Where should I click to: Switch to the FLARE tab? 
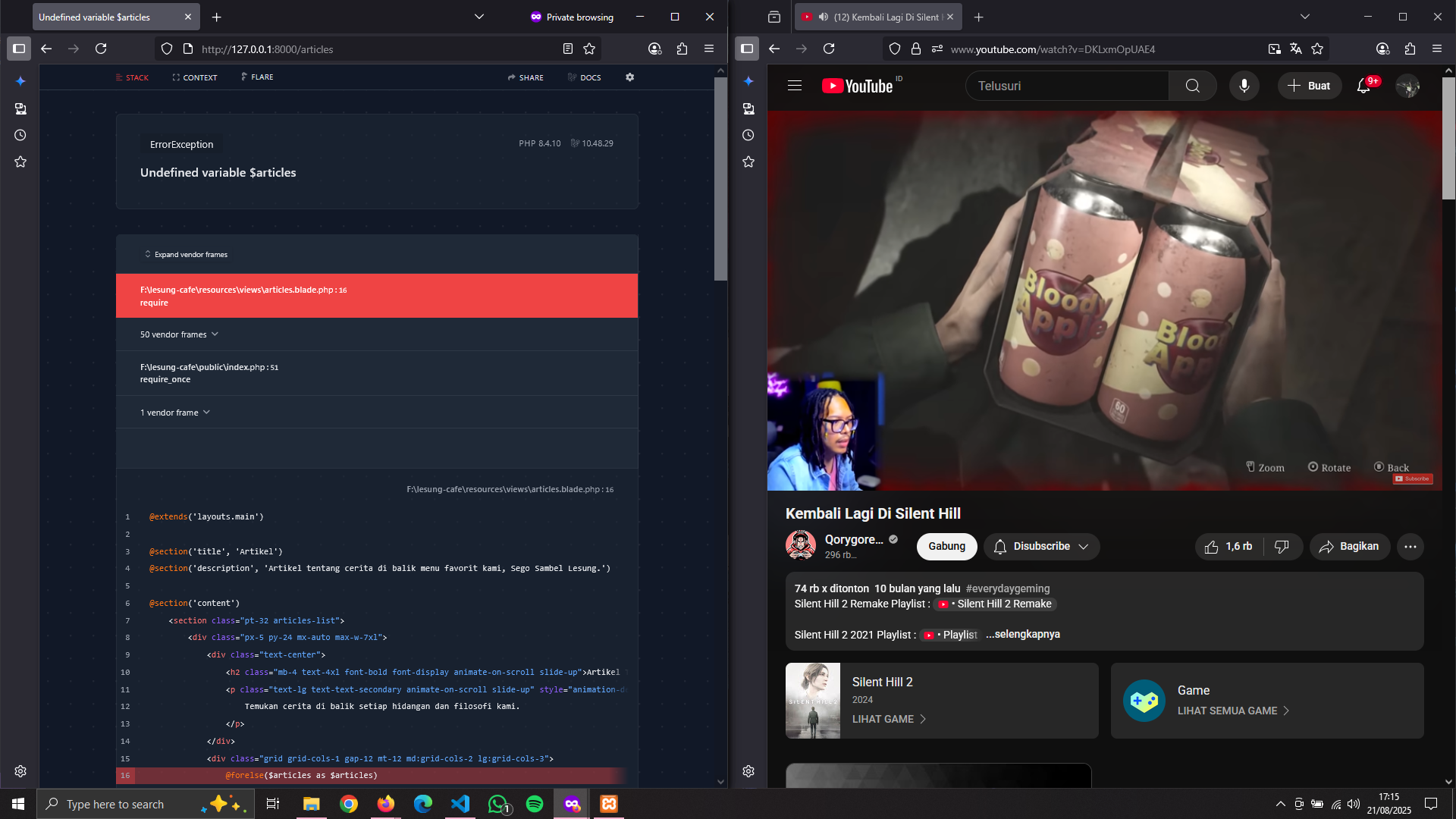tap(257, 77)
